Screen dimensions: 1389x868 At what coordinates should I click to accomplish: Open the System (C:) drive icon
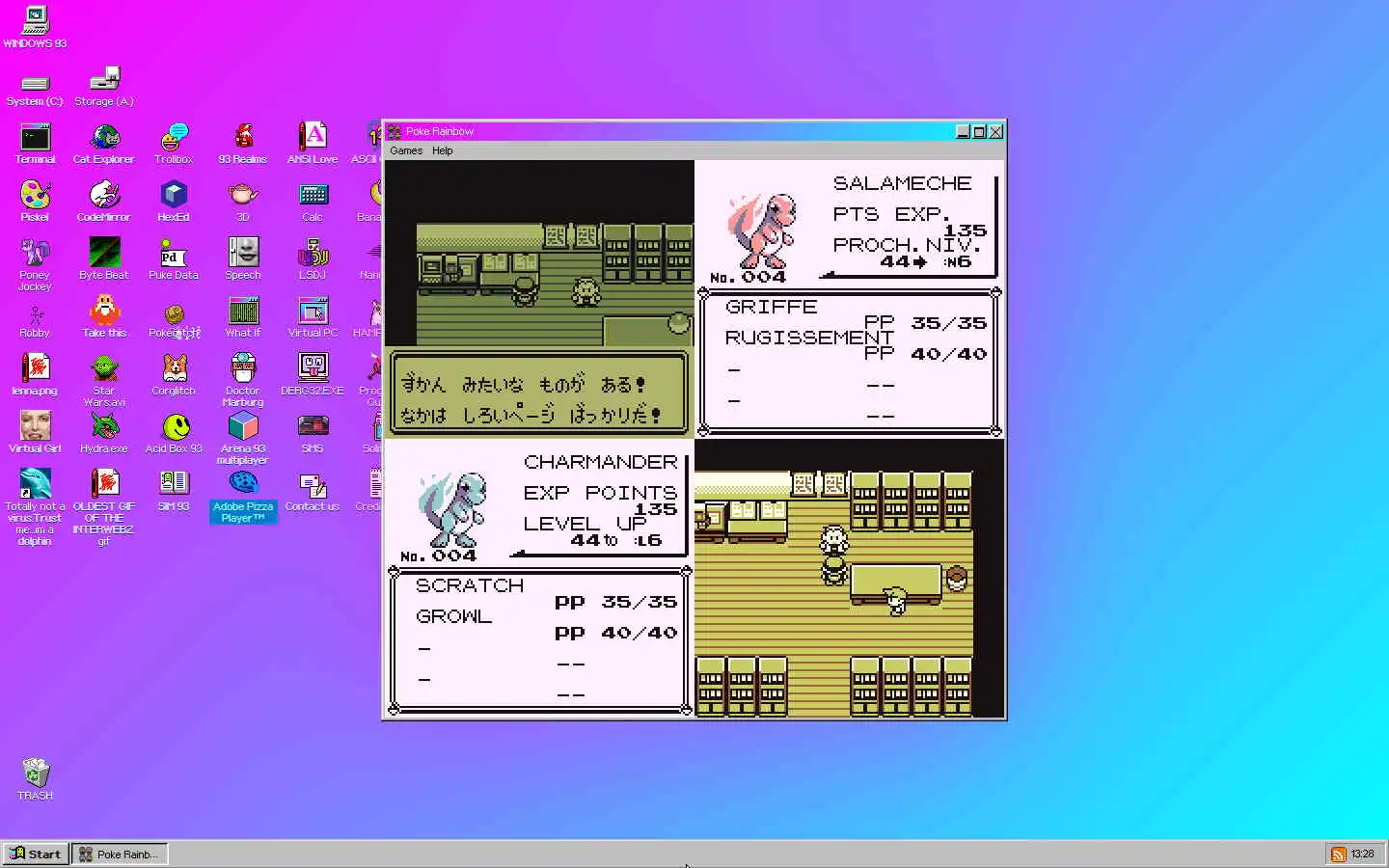[35, 89]
